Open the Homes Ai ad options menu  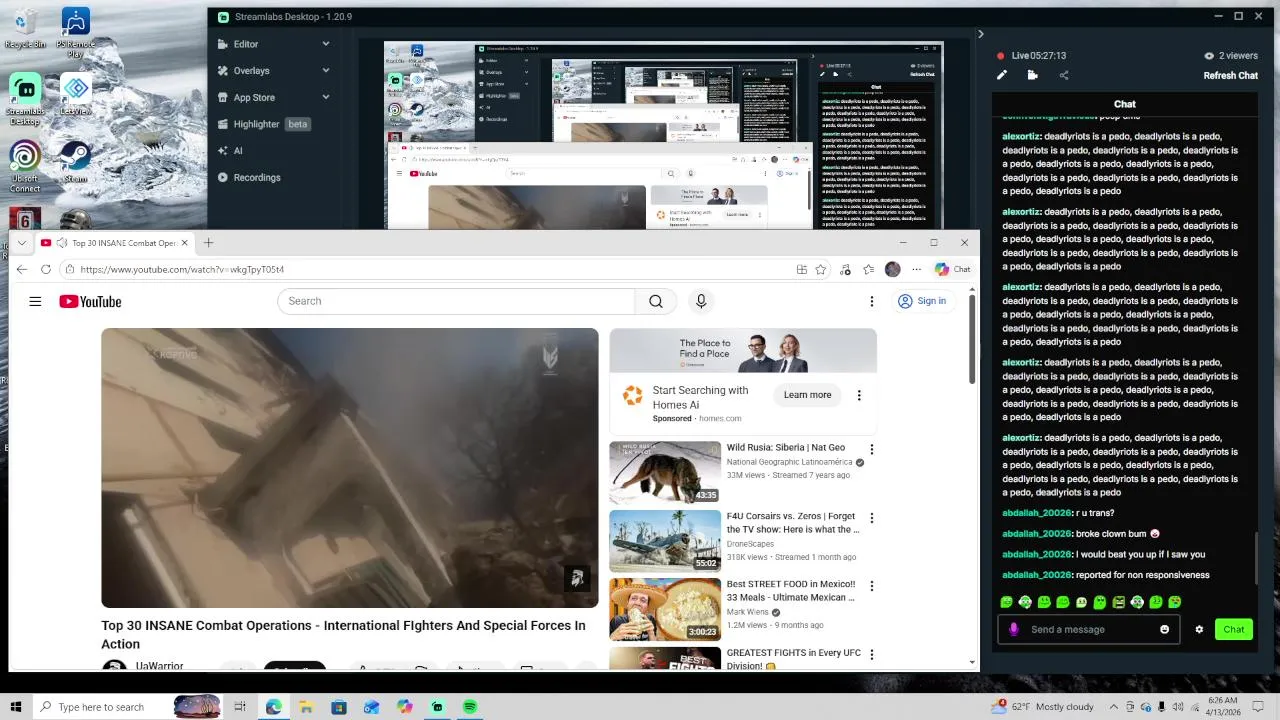pos(859,395)
